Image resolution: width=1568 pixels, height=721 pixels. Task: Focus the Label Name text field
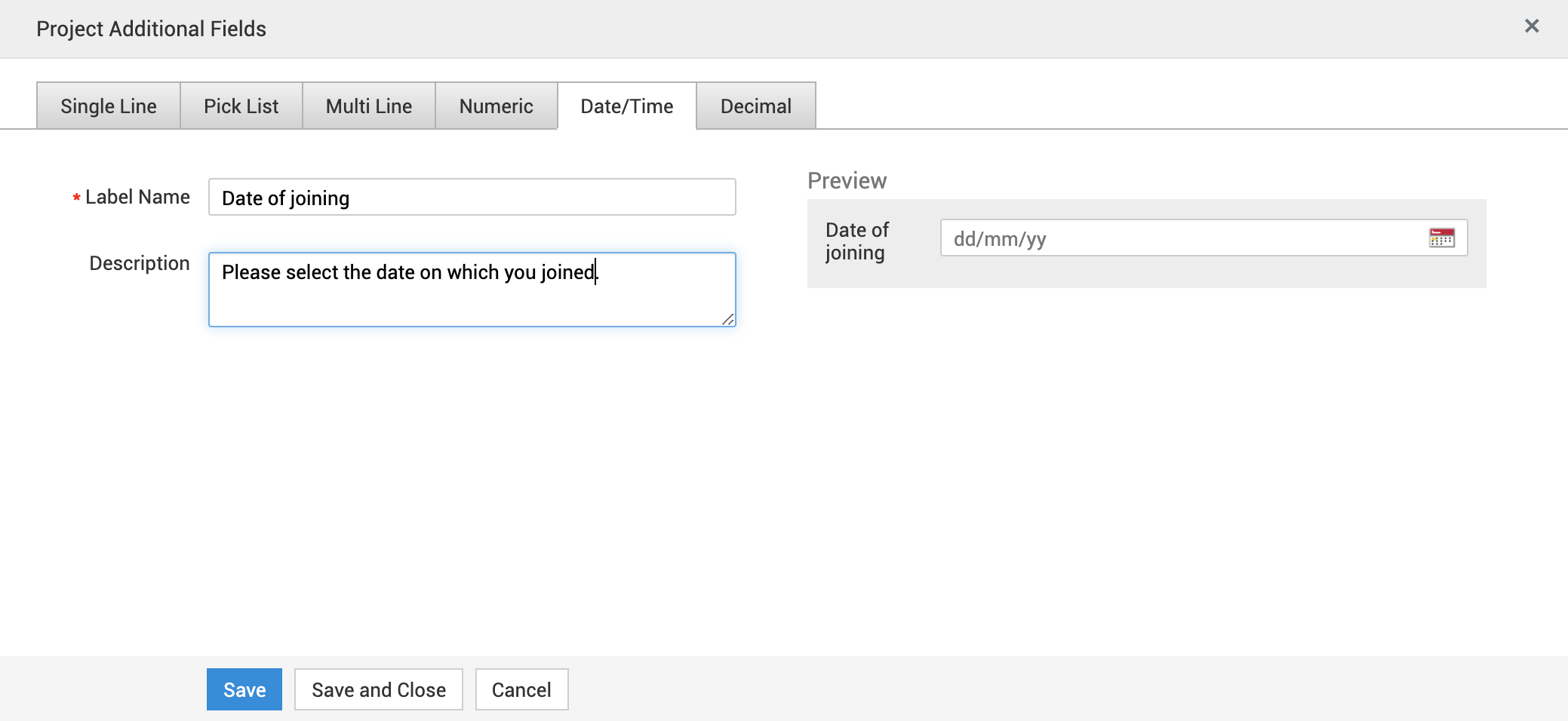click(x=472, y=198)
